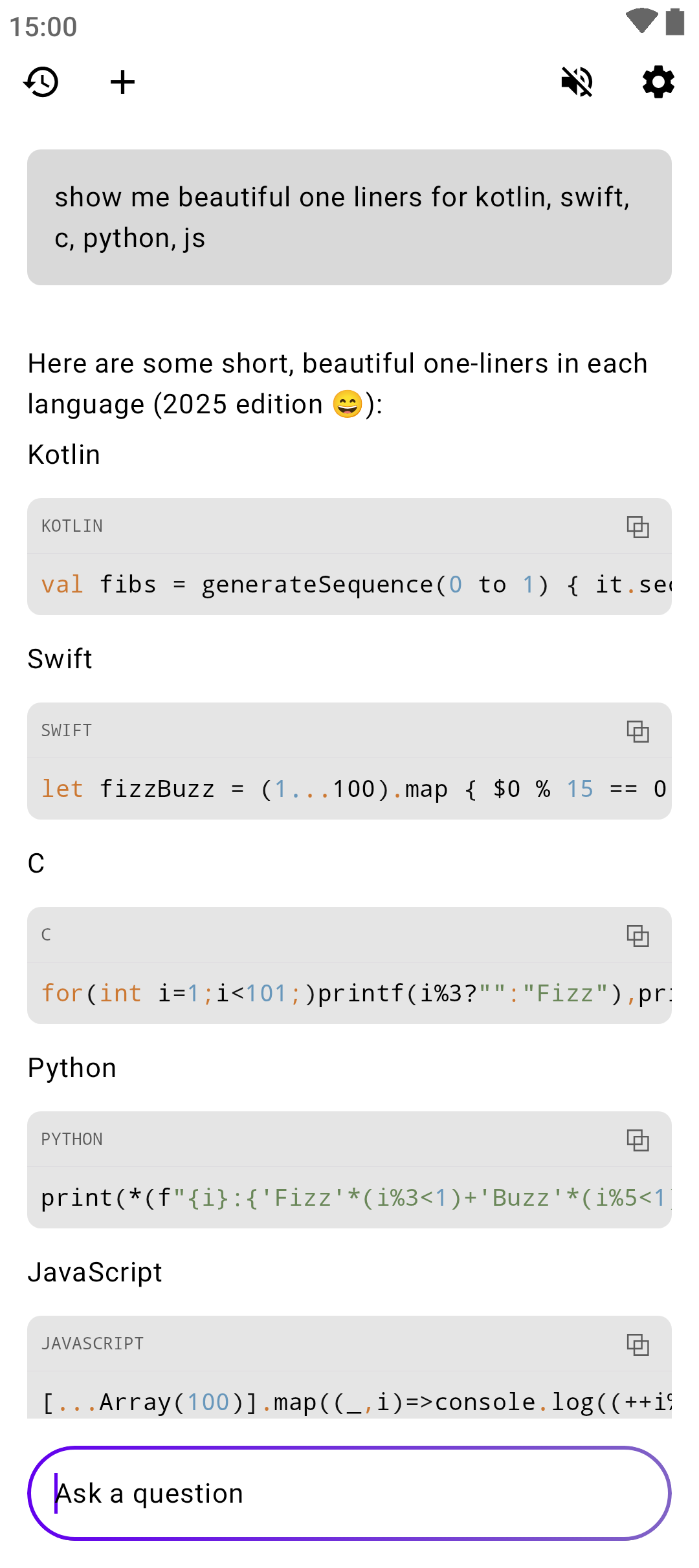Toggle the muted speaker icon
This screenshot has height=1568, width=699.
(577, 82)
